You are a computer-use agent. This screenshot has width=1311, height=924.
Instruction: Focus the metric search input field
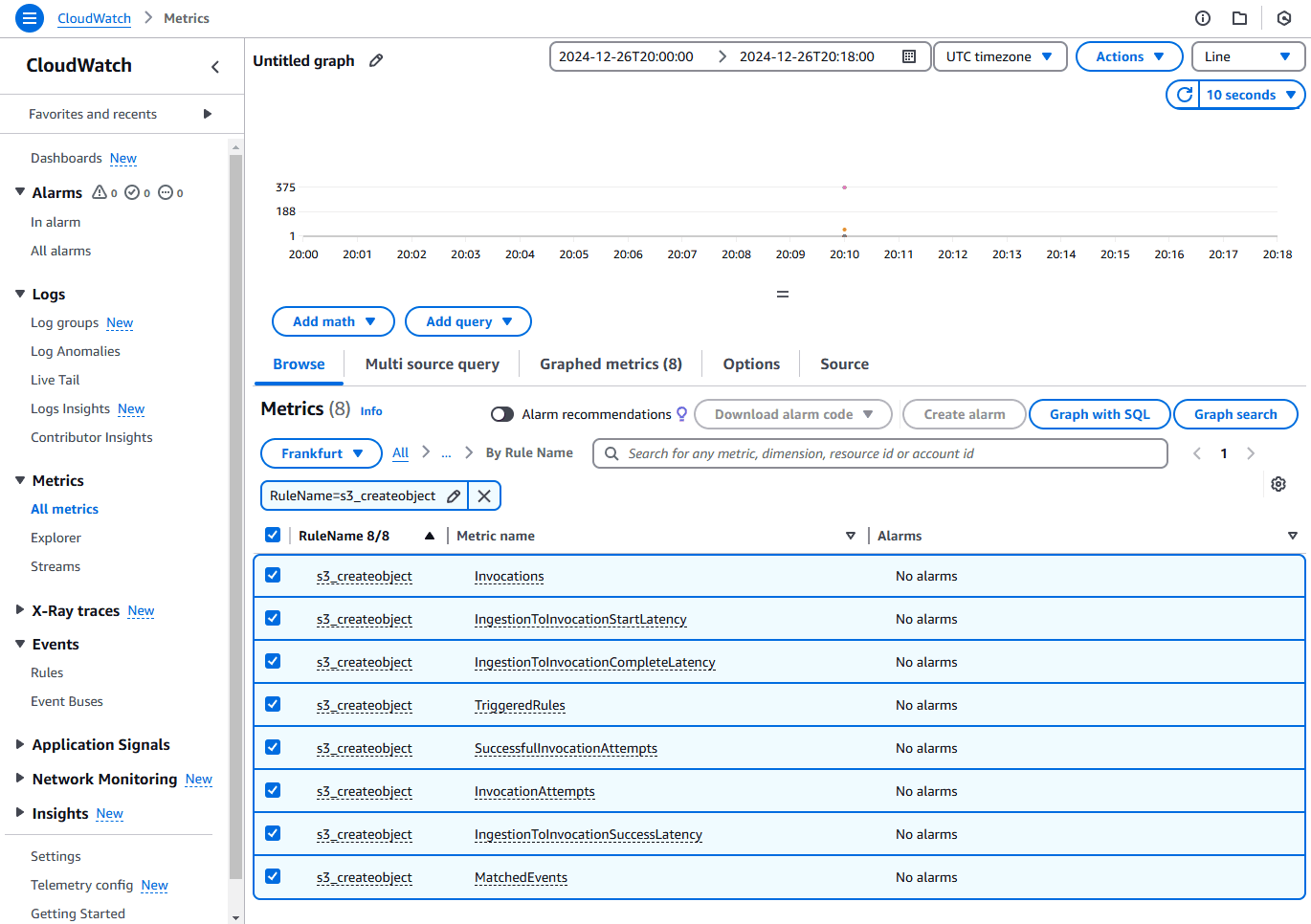point(880,453)
